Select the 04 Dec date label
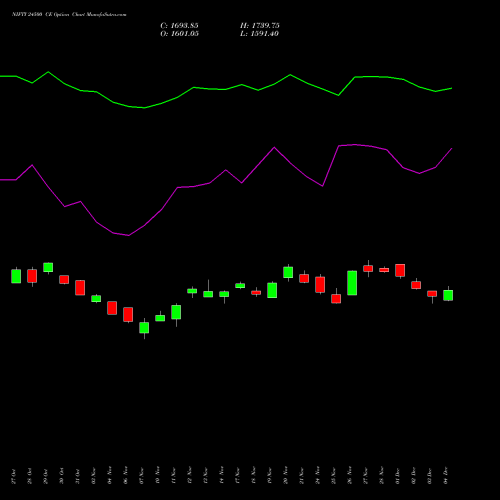This screenshot has height=500, width=500. click(x=446, y=476)
